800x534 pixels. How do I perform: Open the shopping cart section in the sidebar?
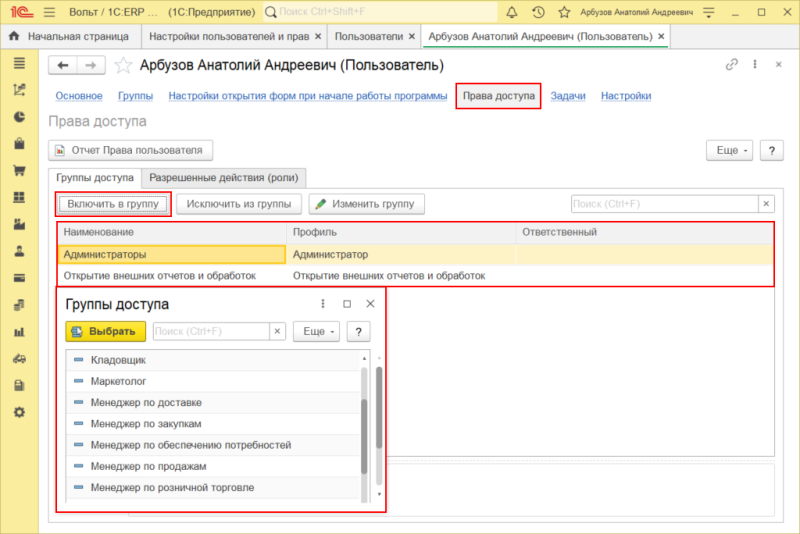tap(19, 170)
